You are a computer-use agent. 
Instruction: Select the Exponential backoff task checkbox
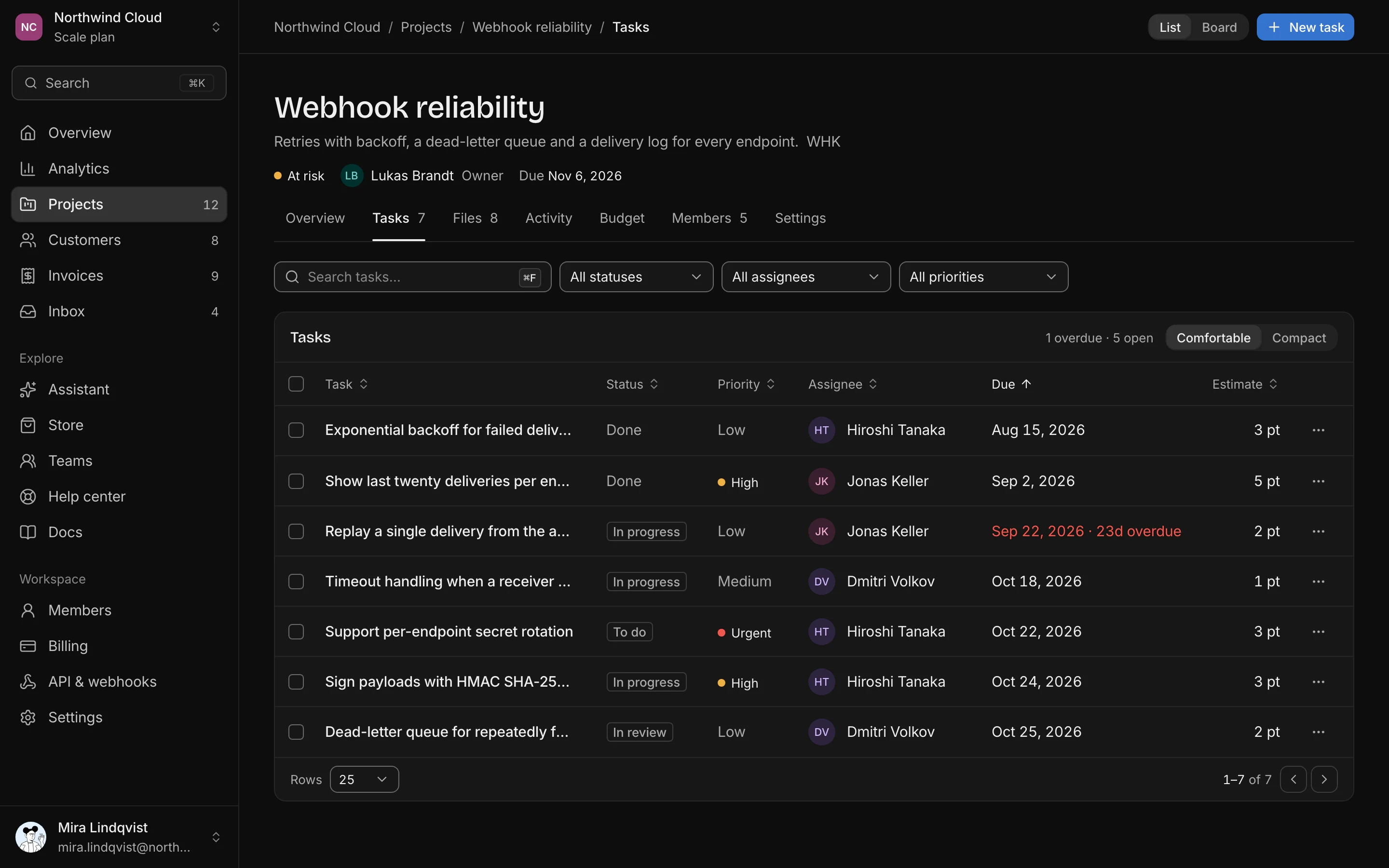tap(296, 430)
